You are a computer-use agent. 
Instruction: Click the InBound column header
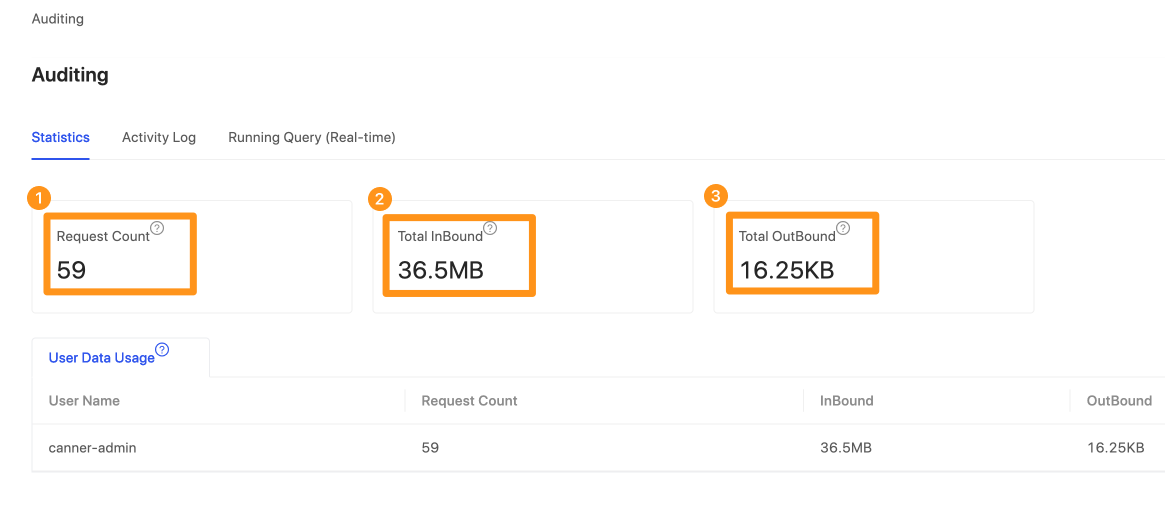pos(847,401)
